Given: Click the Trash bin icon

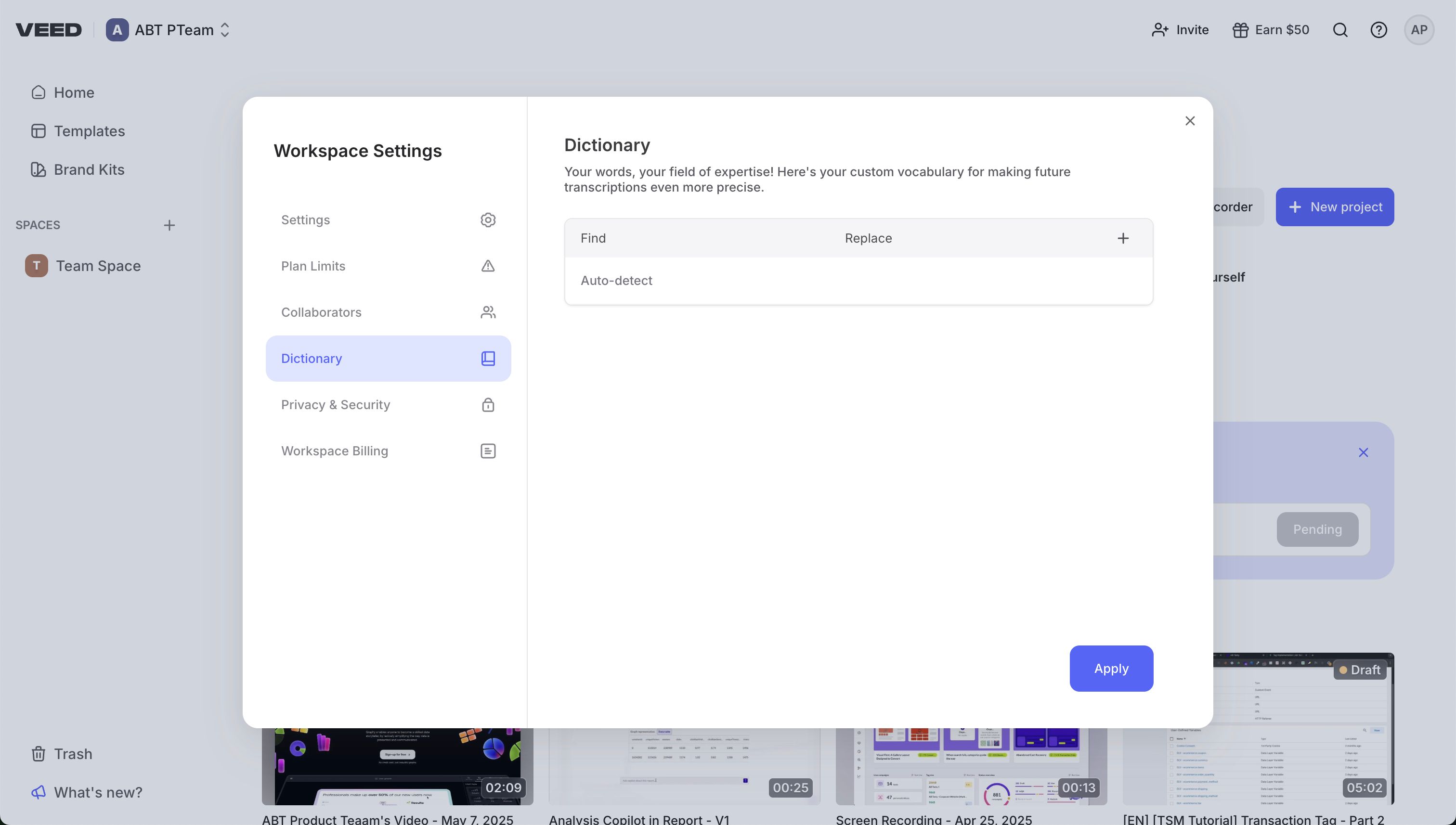Looking at the screenshot, I should [x=39, y=754].
